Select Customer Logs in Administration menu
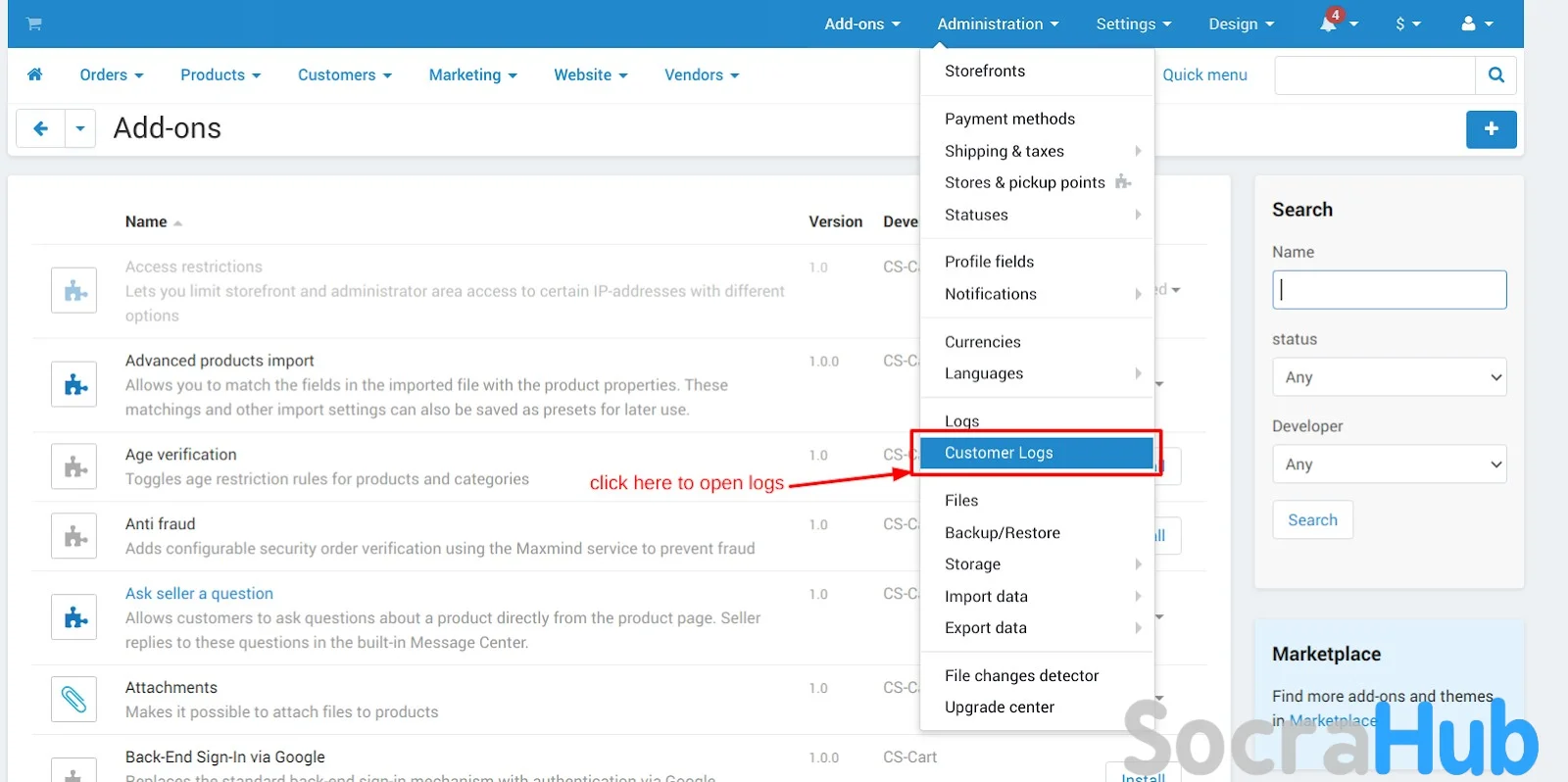The image size is (1568, 782). pyautogui.click(x=999, y=453)
